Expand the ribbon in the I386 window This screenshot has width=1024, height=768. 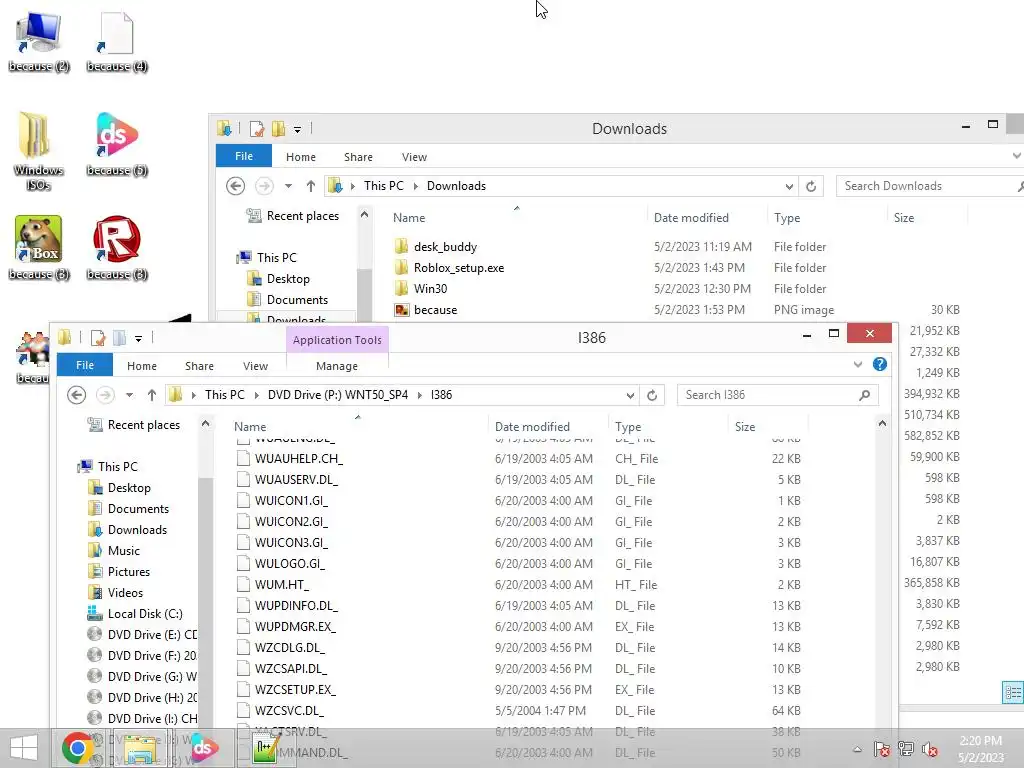(x=857, y=364)
